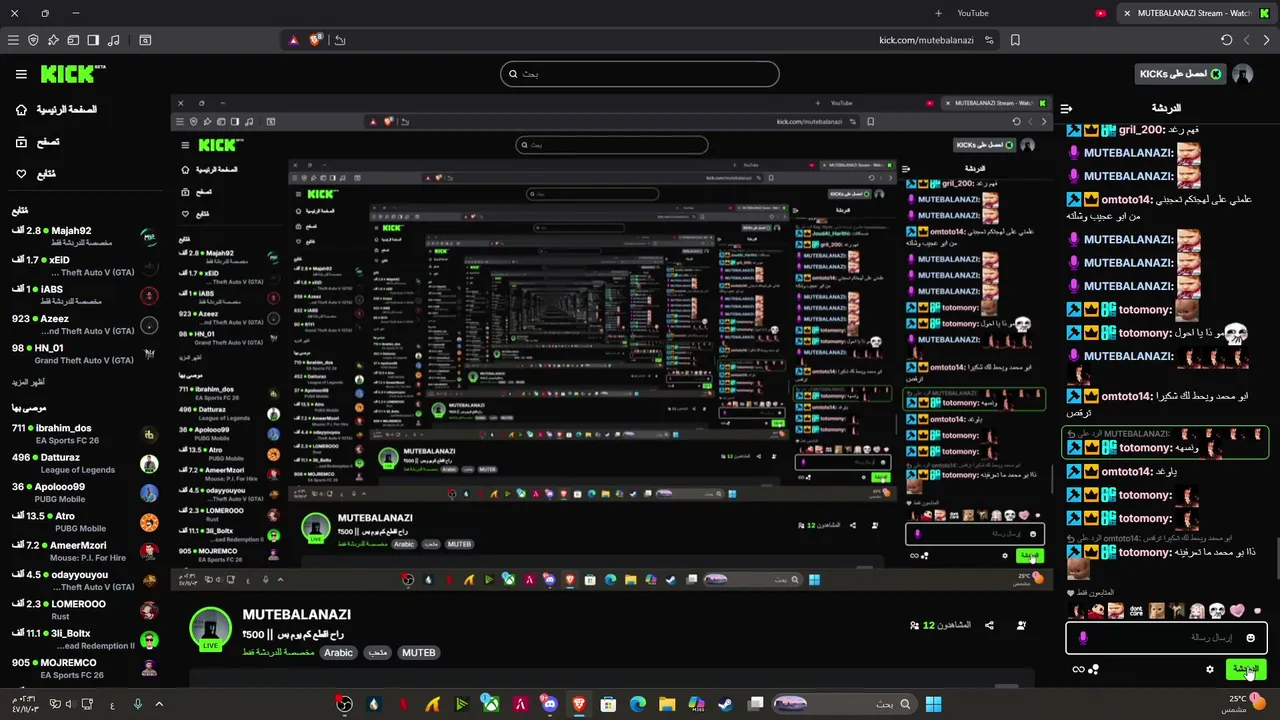Click the Kick search box
The image size is (1280, 720).
point(640,74)
